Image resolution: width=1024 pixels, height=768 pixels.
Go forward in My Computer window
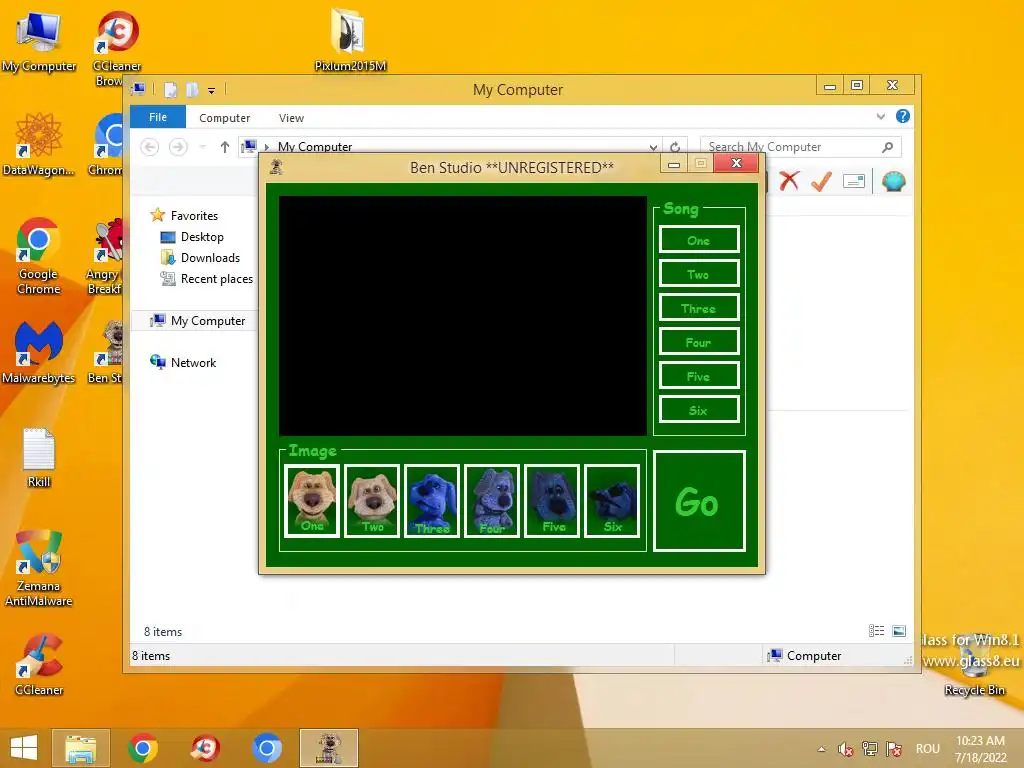pyautogui.click(x=178, y=147)
